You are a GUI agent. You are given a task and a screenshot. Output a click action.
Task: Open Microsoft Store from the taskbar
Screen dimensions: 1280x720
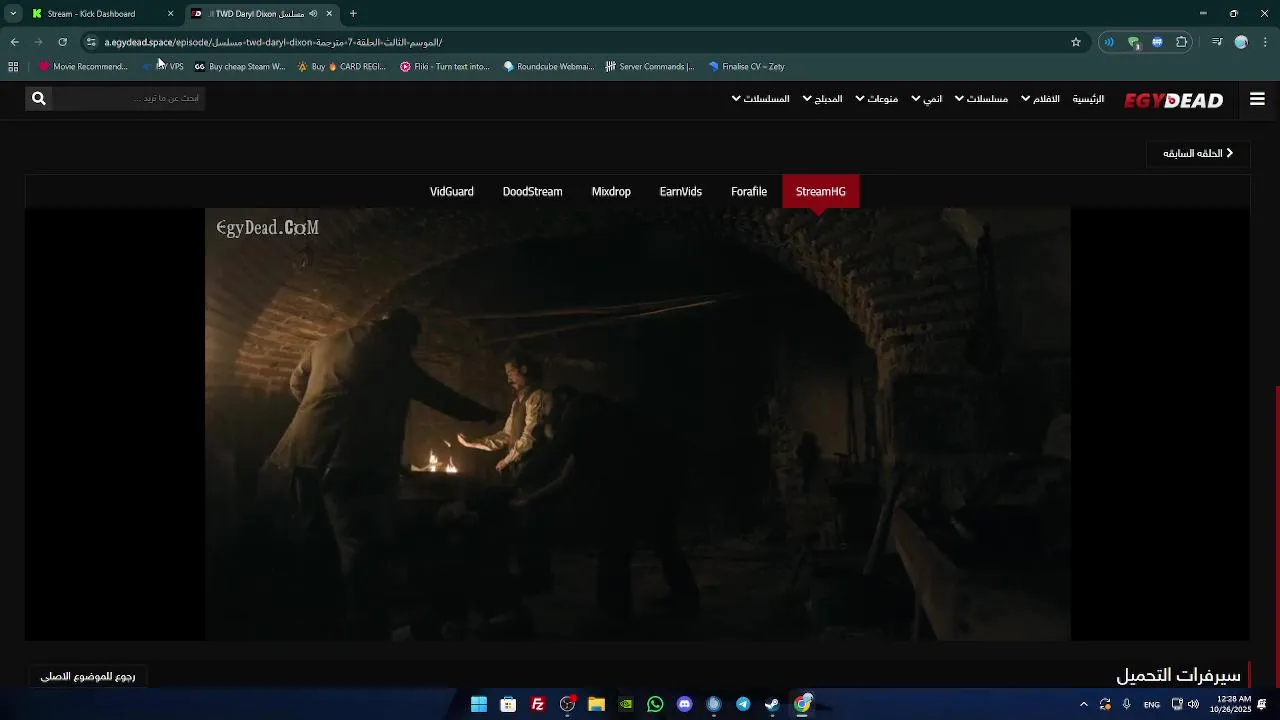tap(508, 704)
